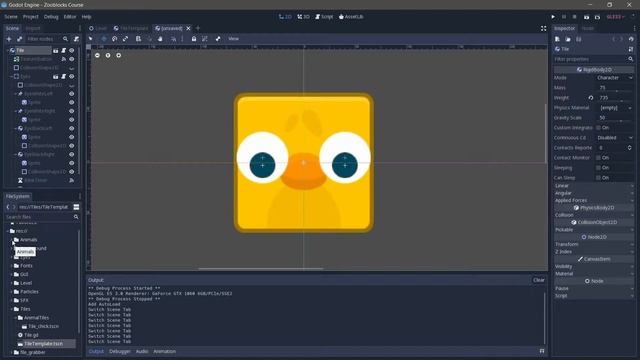Load an existing resource in Inspector
Viewport: 640px width, 360px height.
click(x=568, y=39)
